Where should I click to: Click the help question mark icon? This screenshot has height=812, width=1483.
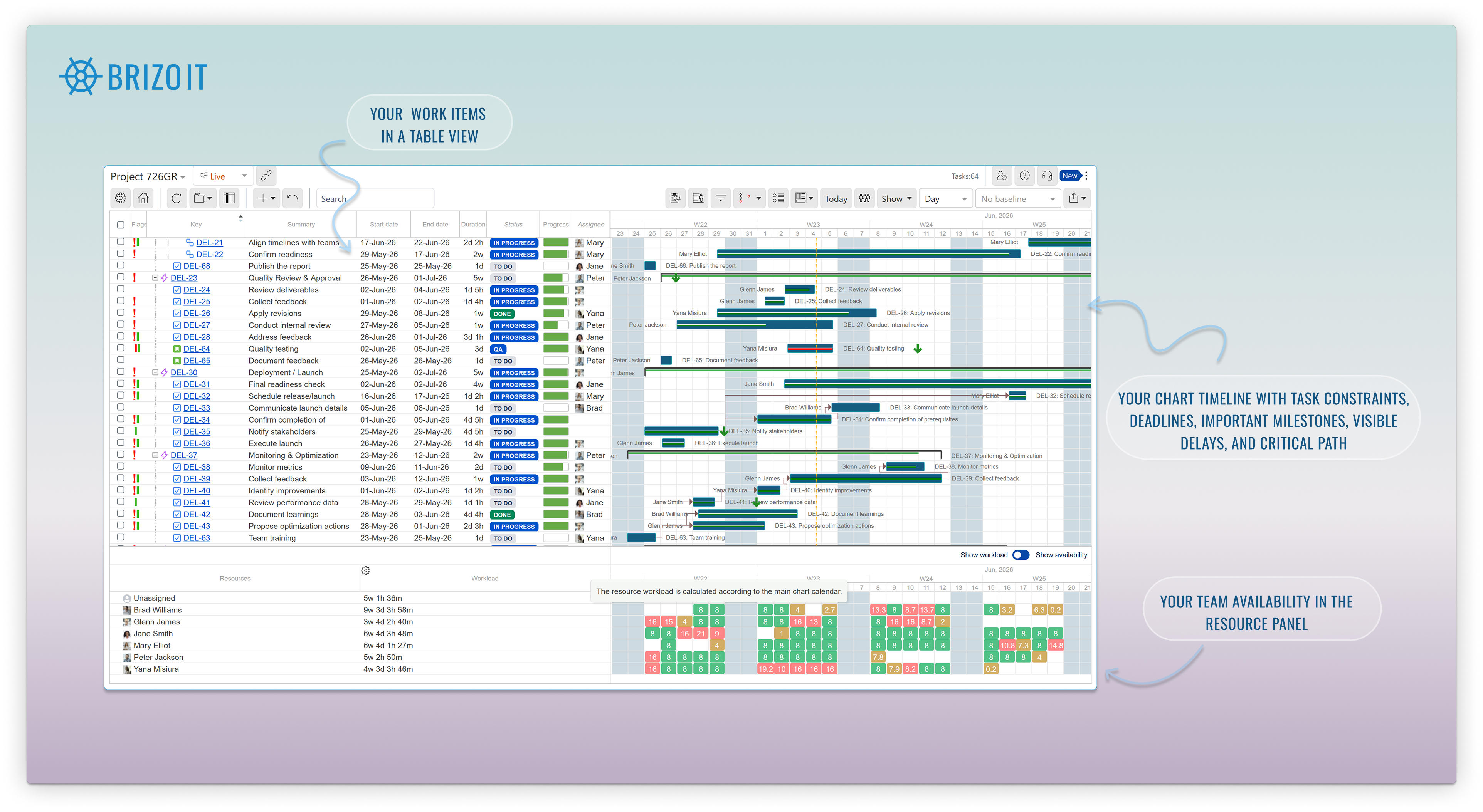1025,176
